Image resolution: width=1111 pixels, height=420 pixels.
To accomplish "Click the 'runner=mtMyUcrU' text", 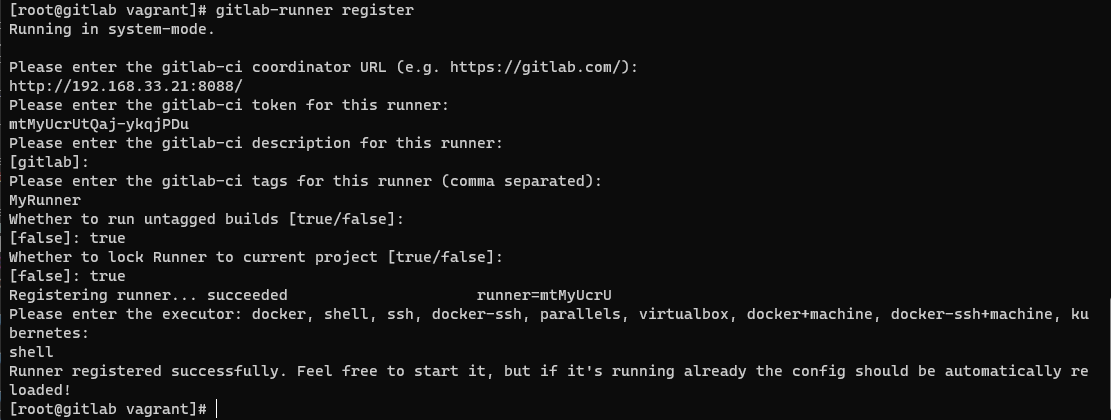I will point(544,295).
